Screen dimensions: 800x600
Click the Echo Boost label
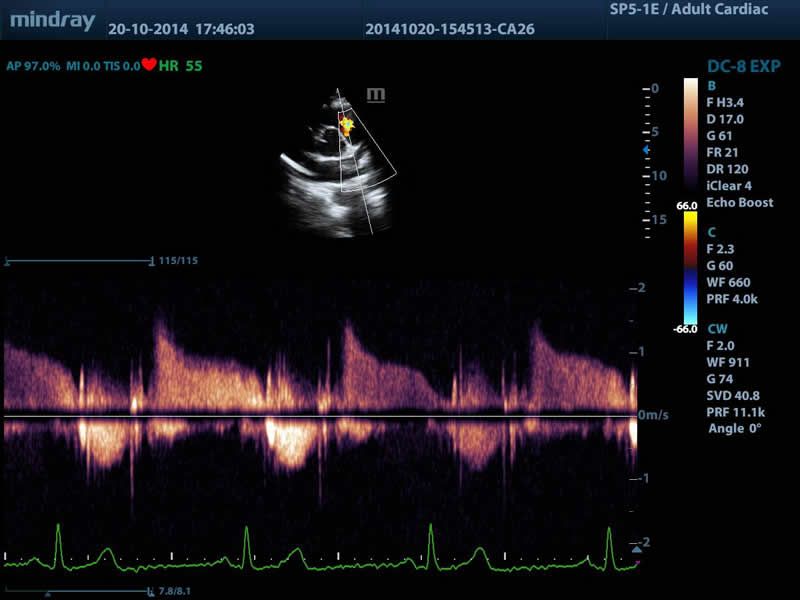click(740, 203)
